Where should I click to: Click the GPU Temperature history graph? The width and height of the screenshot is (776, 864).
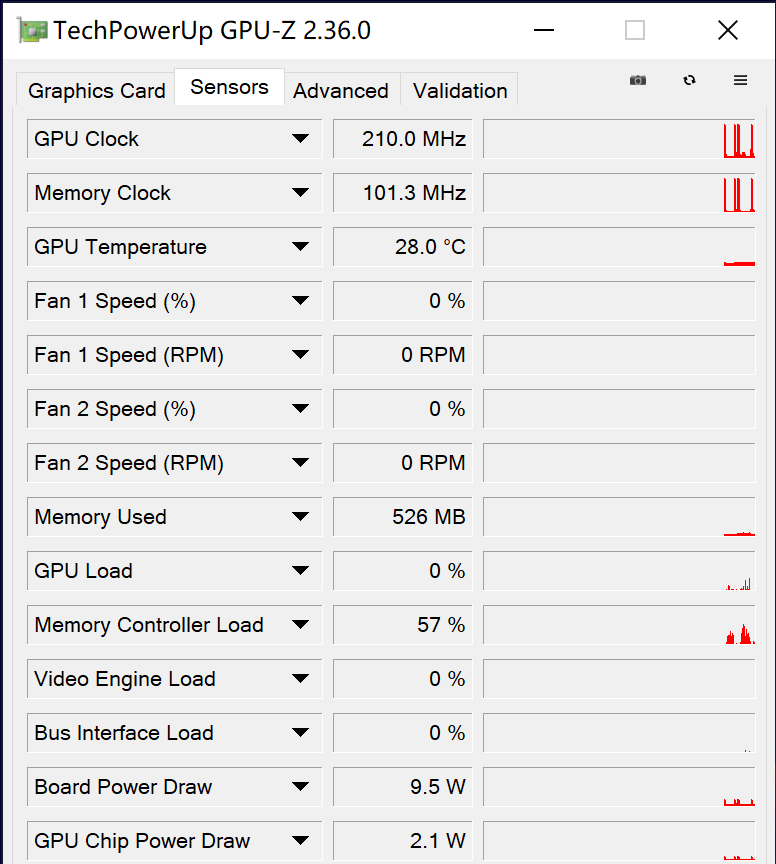tap(619, 246)
